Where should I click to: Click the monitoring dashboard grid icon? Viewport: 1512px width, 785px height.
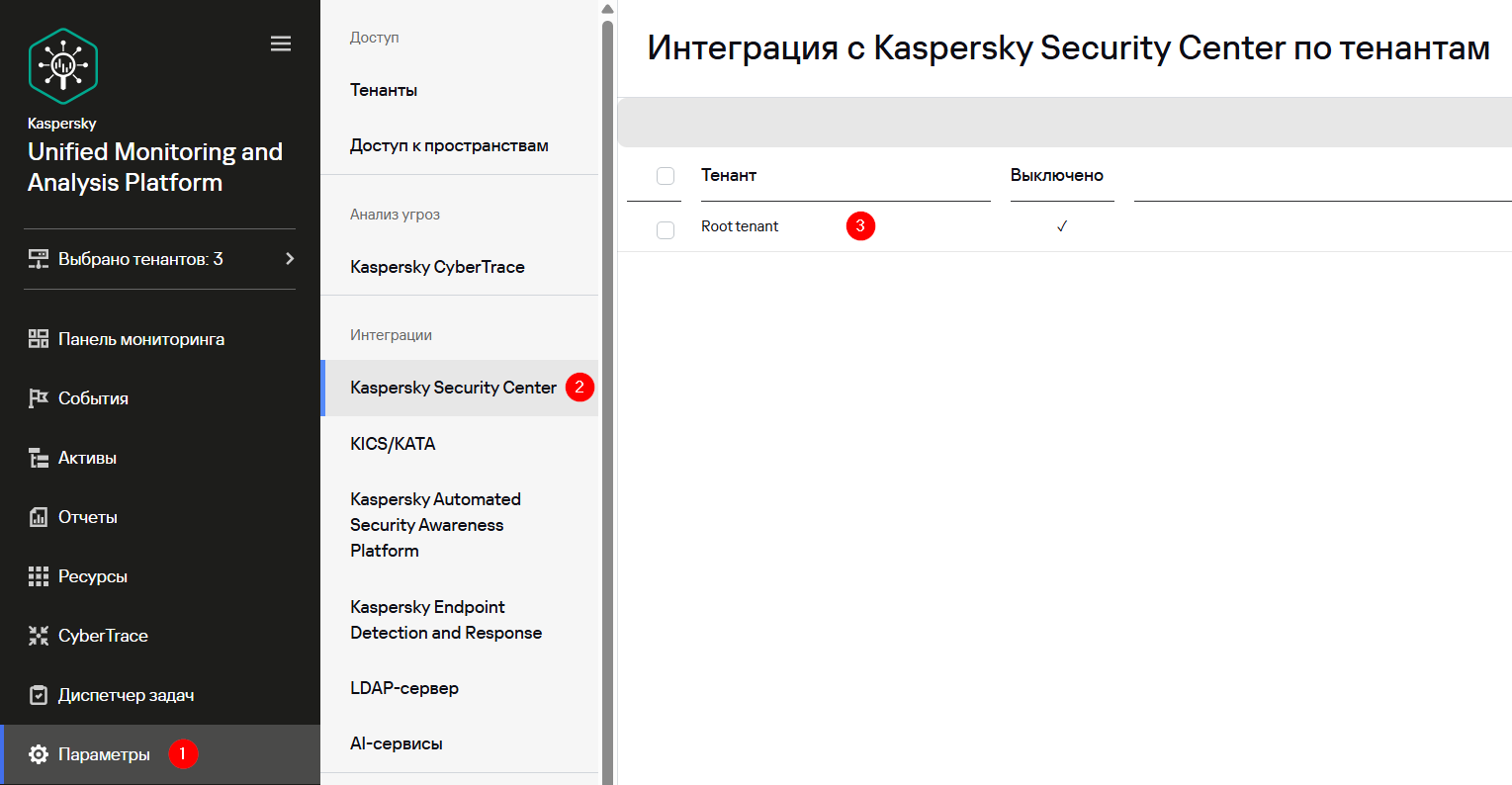pos(39,339)
